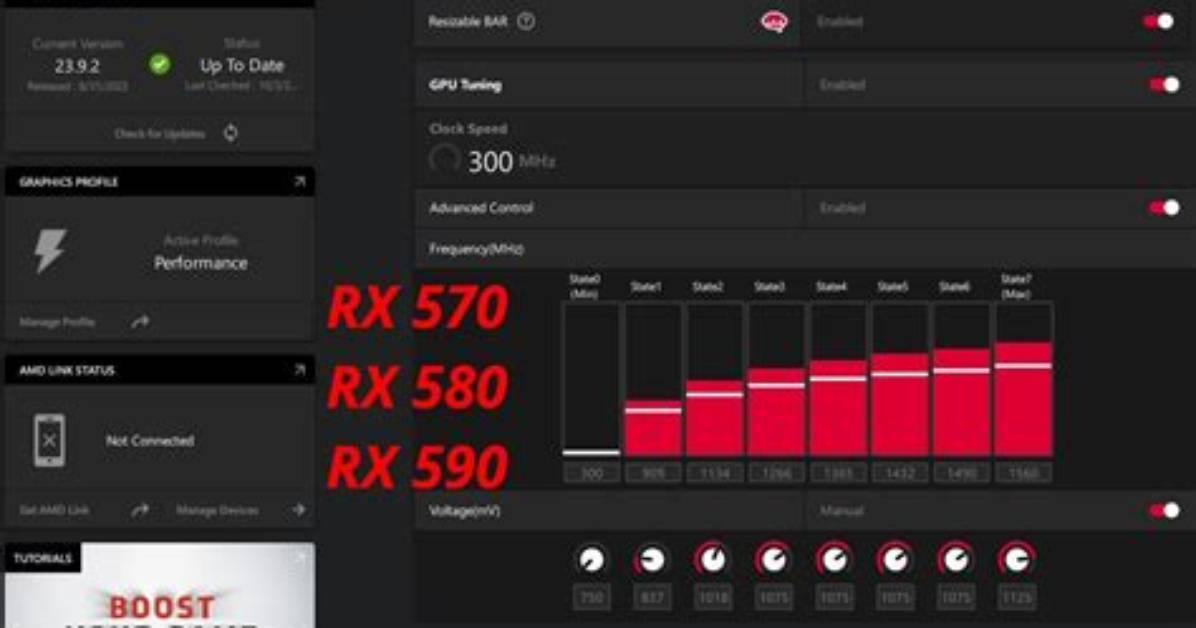The width and height of the screenshot is (1196, 628).
Task: Click the State5 frequency bar
Action: (900, 379)
